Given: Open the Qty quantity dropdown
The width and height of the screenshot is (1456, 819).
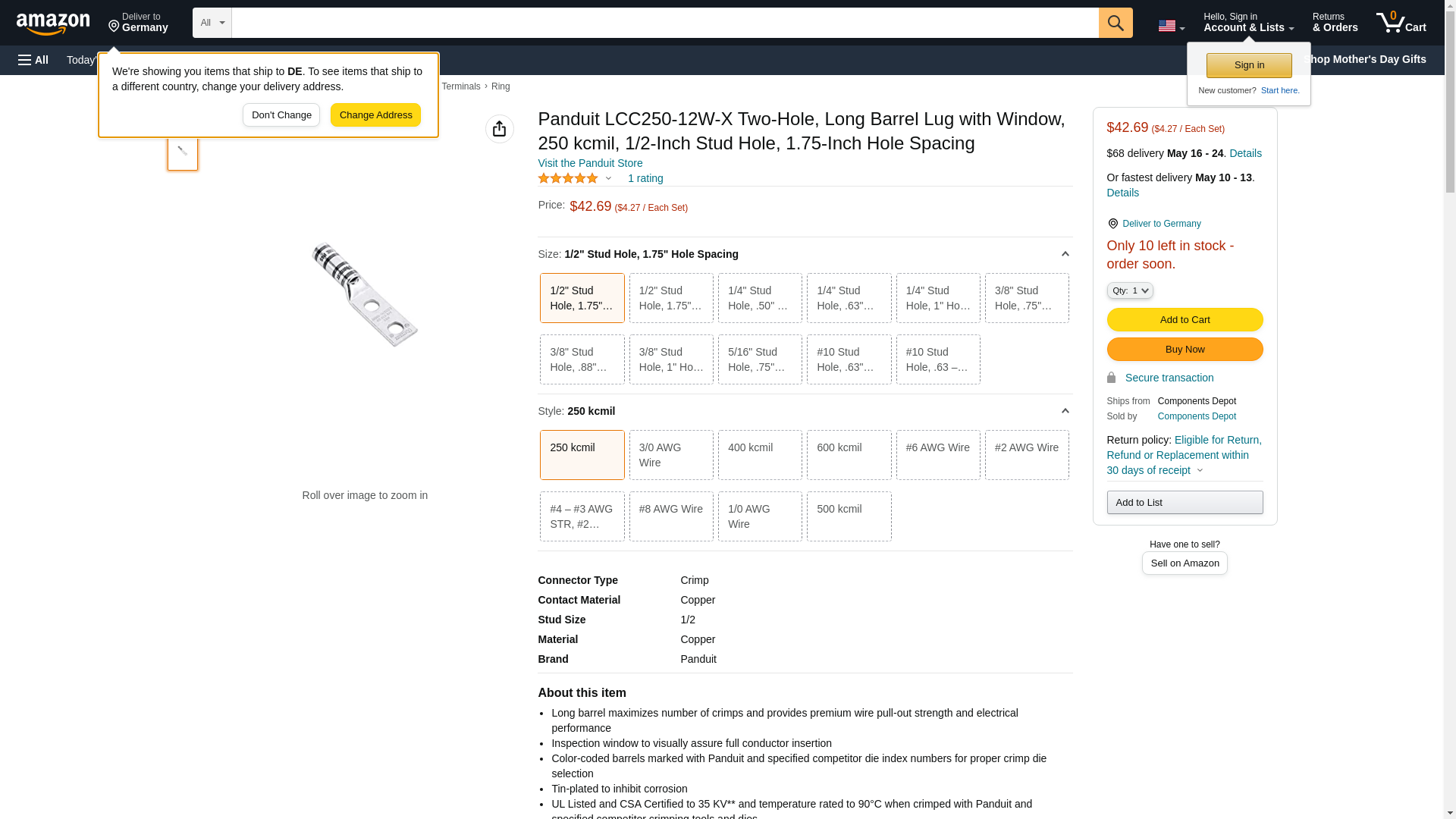Looking at the screenshot, I should point(1129,290).
